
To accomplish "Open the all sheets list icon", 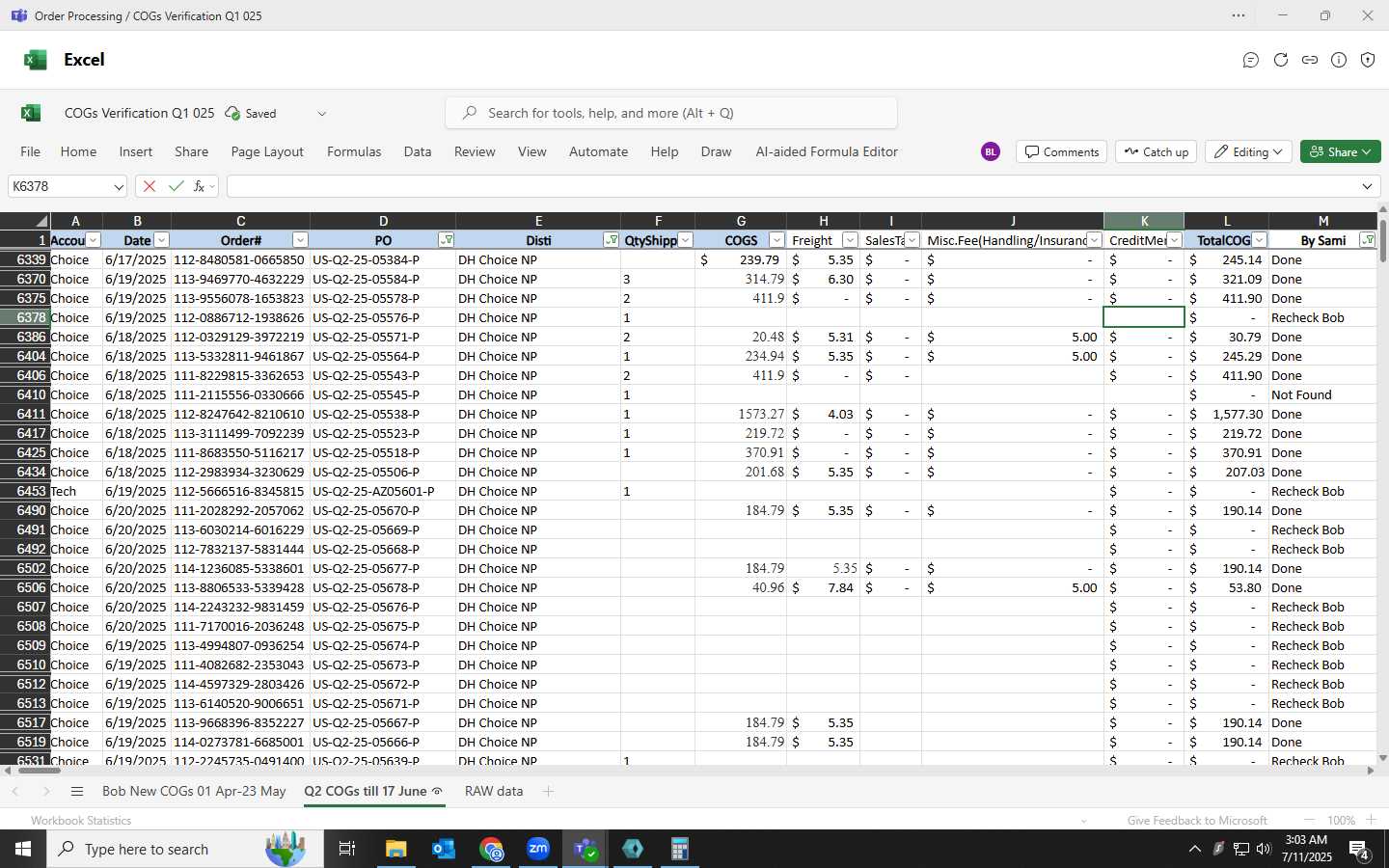I will tap(77, 791).
